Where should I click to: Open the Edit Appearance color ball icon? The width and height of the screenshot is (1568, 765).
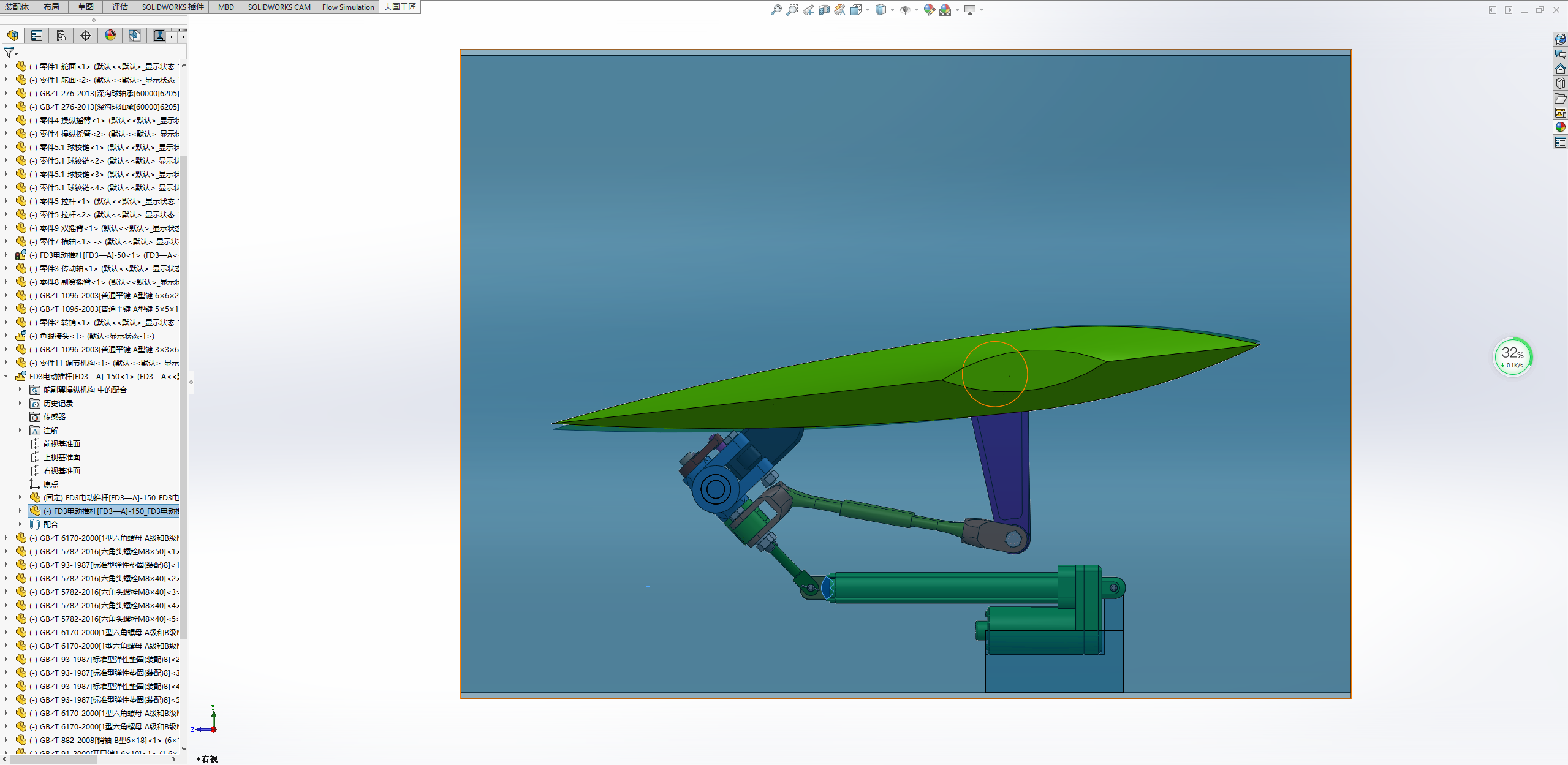(x=929, y=10)
